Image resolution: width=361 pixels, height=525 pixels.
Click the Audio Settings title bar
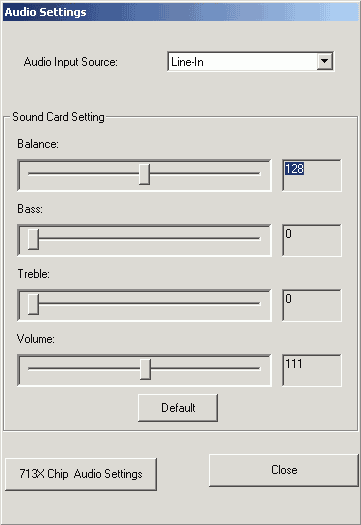180,12
